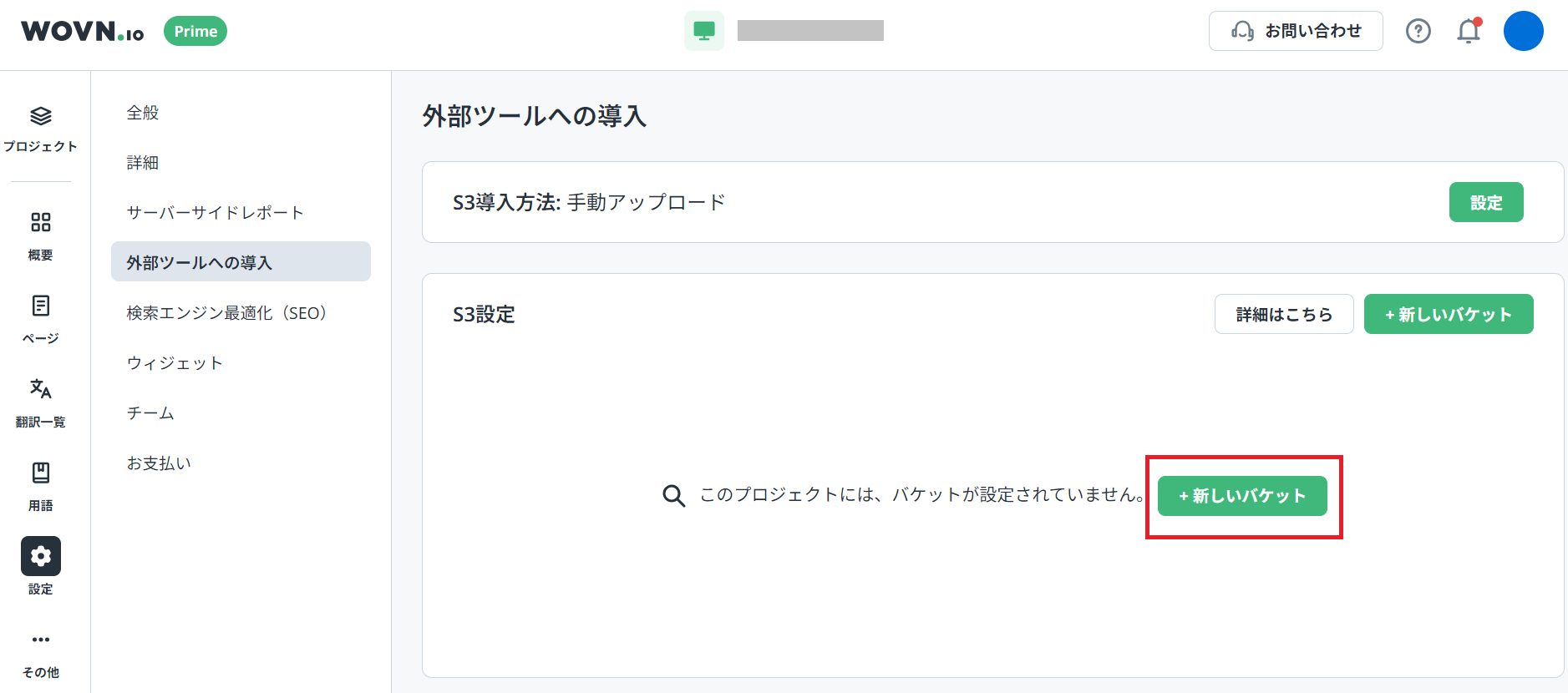Open the blue user avatar menu

[x=1523, y=31]
